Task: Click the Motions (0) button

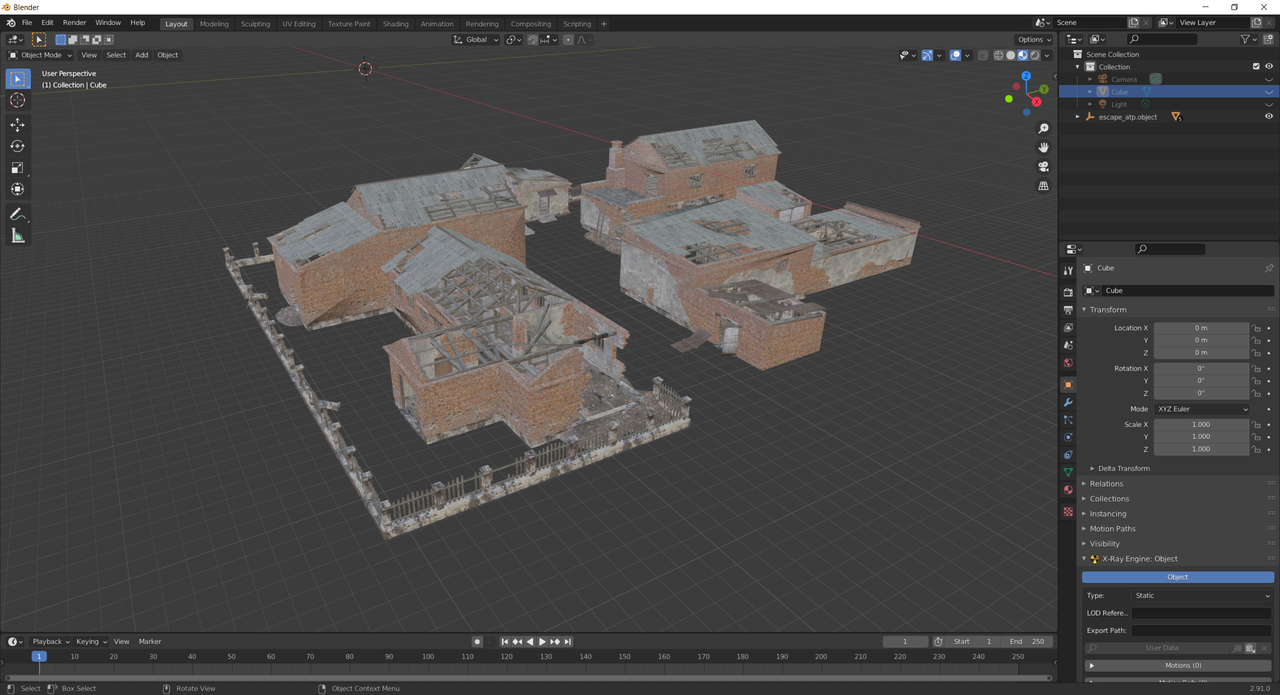Action: (x=1178, y=665)
